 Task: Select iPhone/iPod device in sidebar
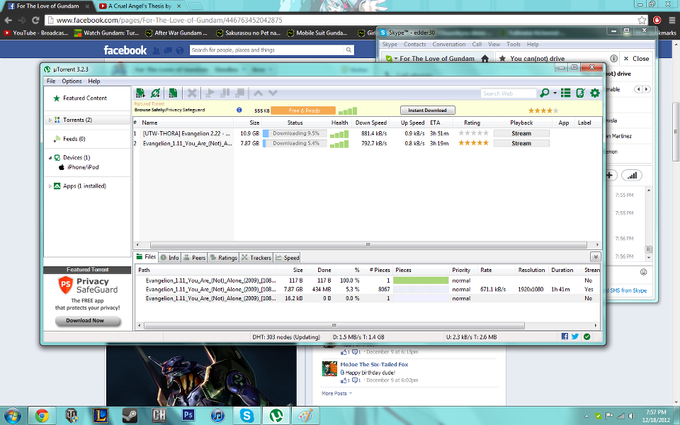[x=83, y=167]
